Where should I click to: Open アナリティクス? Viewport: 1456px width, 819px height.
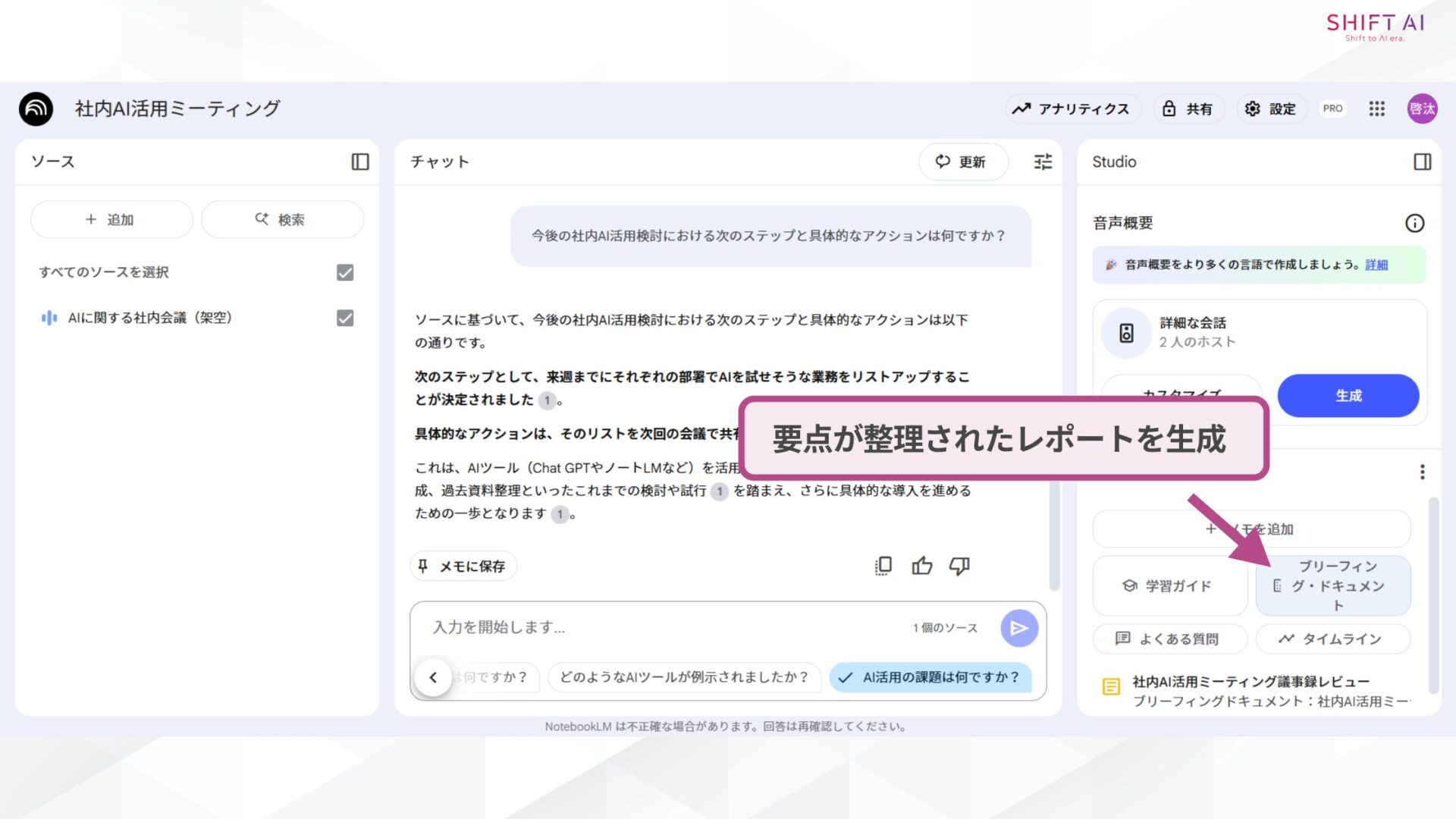click(x=1073, y=108)
